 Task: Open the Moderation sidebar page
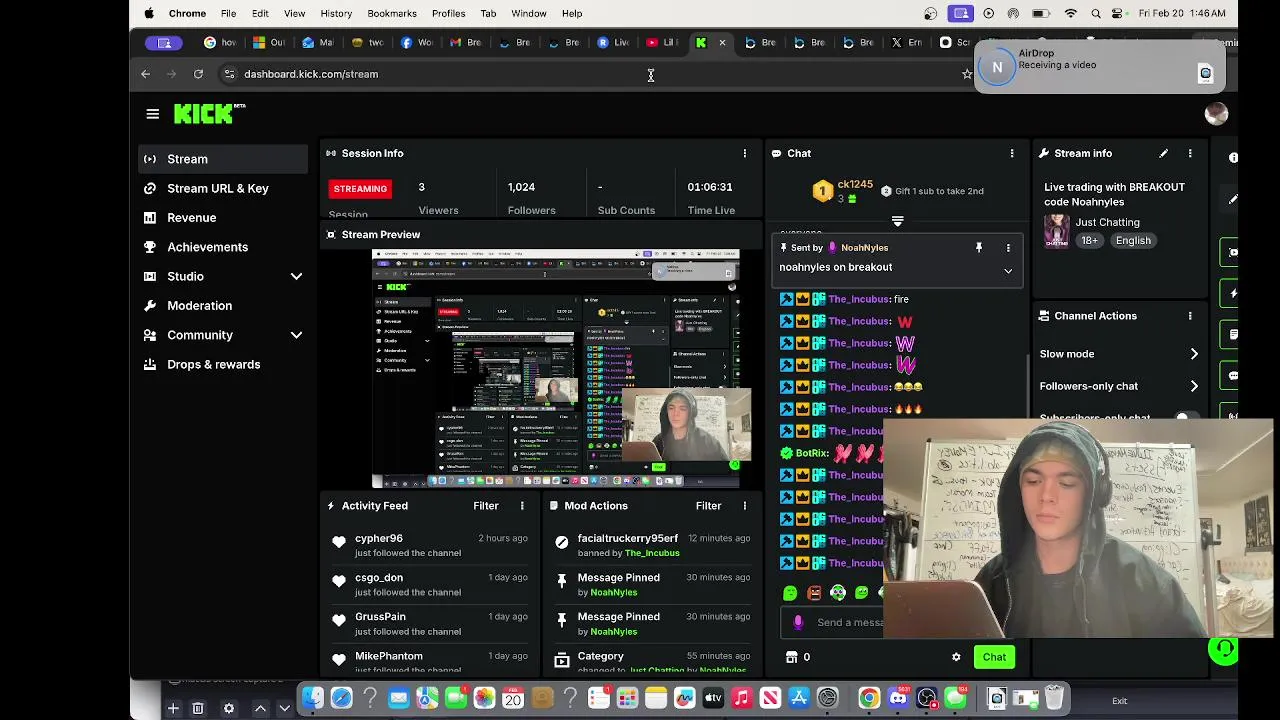223,305
